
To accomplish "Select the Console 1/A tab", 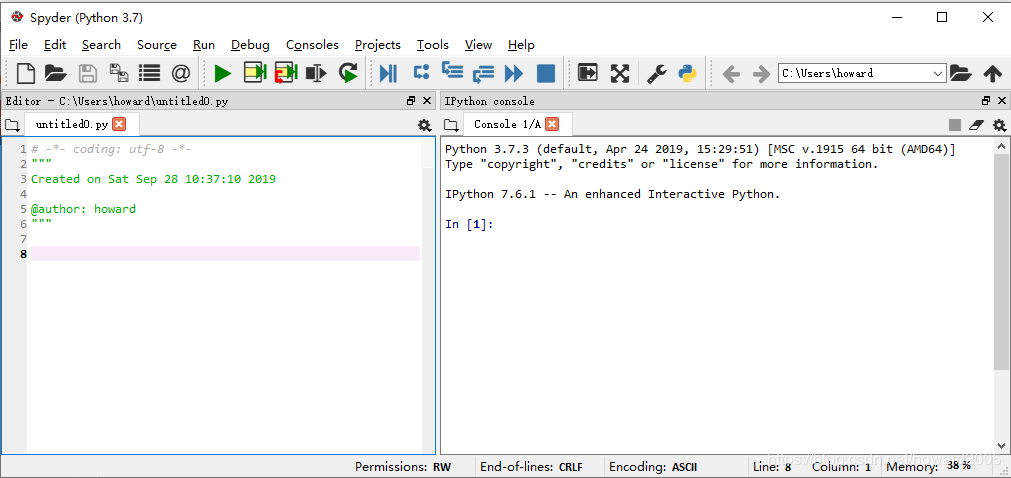I will [x=507, y=124].
